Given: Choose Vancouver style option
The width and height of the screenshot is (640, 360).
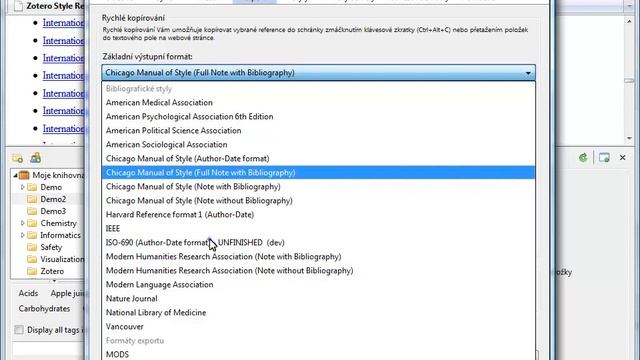Looking at the screenshot, I should pyautogui.click(x=318, y=327).
